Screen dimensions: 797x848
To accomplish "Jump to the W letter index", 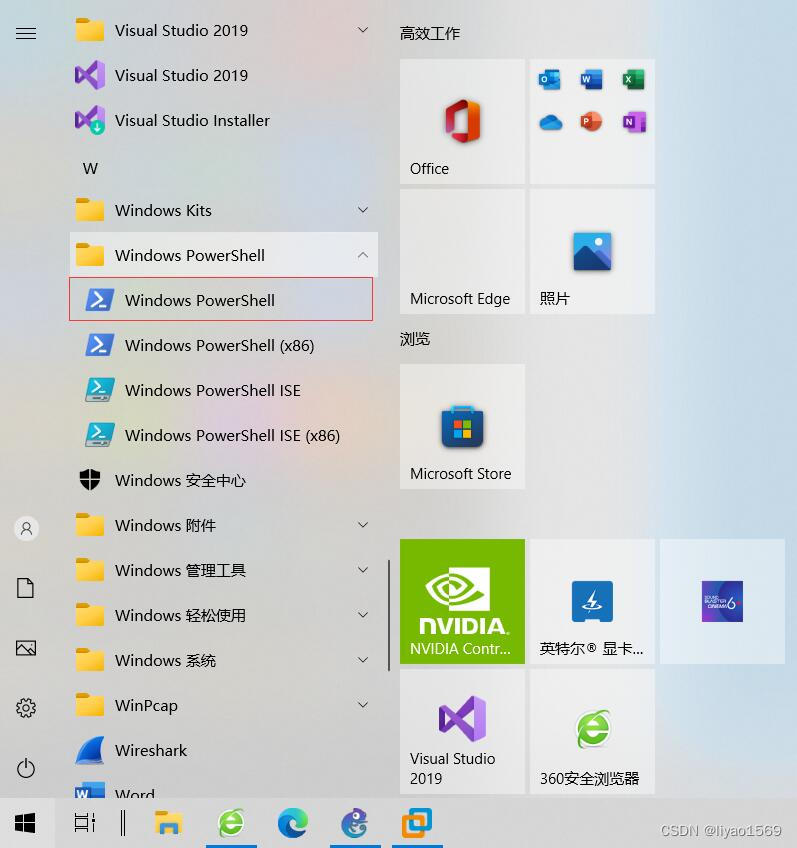I will (x=90, y=169).
